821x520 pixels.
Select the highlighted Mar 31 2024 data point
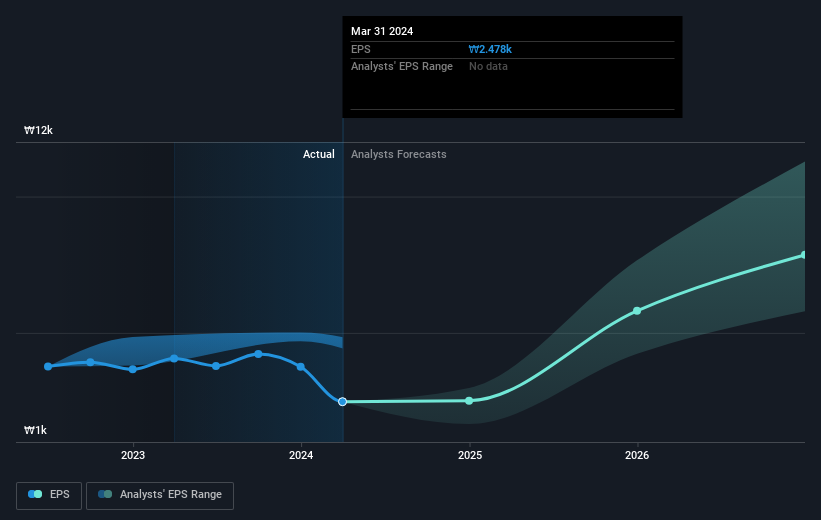click(342, 402)
